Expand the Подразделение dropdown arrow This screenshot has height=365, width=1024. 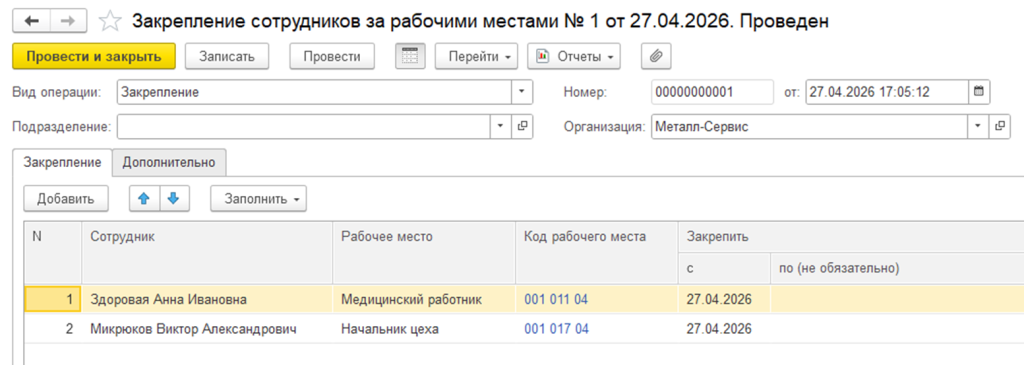click(x=500, y=127)
